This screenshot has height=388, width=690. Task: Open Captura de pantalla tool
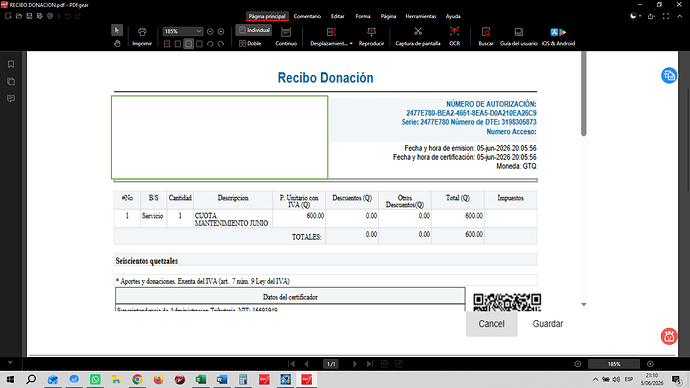[418, 36]
